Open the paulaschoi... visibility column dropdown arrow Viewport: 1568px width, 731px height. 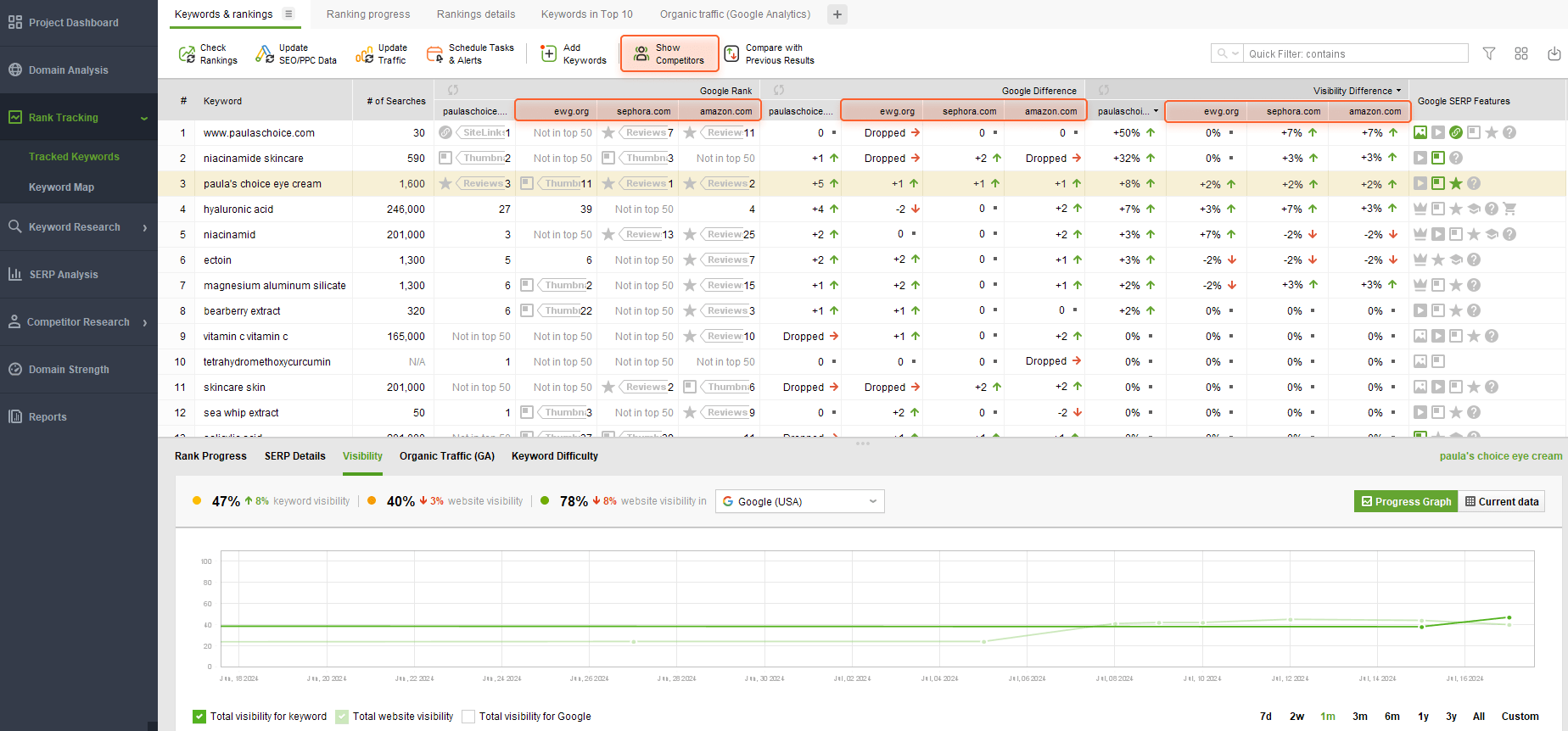point(1156,111)
